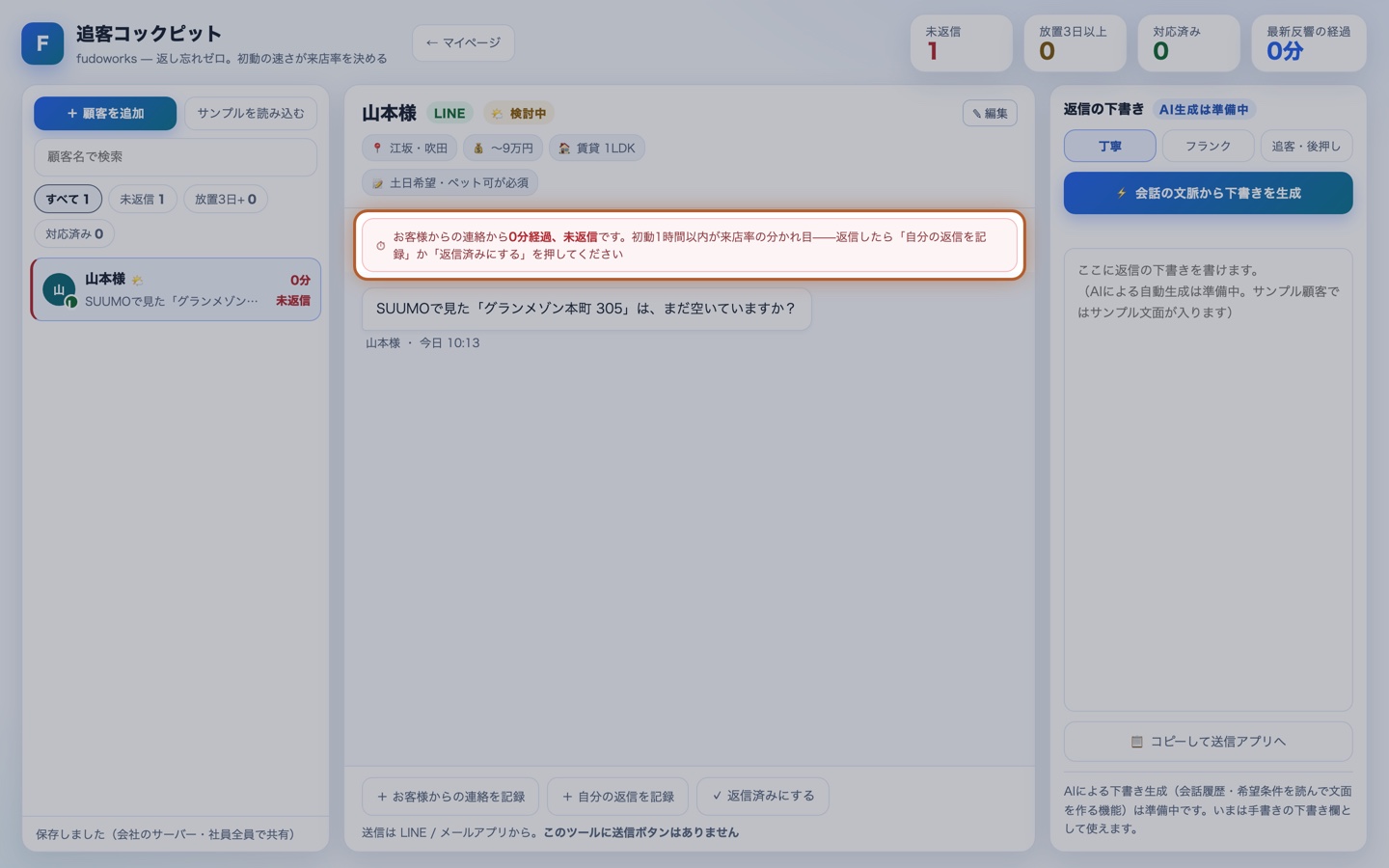Click the house icon beside 賃貸 1LDK
Image resolution: width=1389 pixels, height=868 pixels.
pos(563,149)
